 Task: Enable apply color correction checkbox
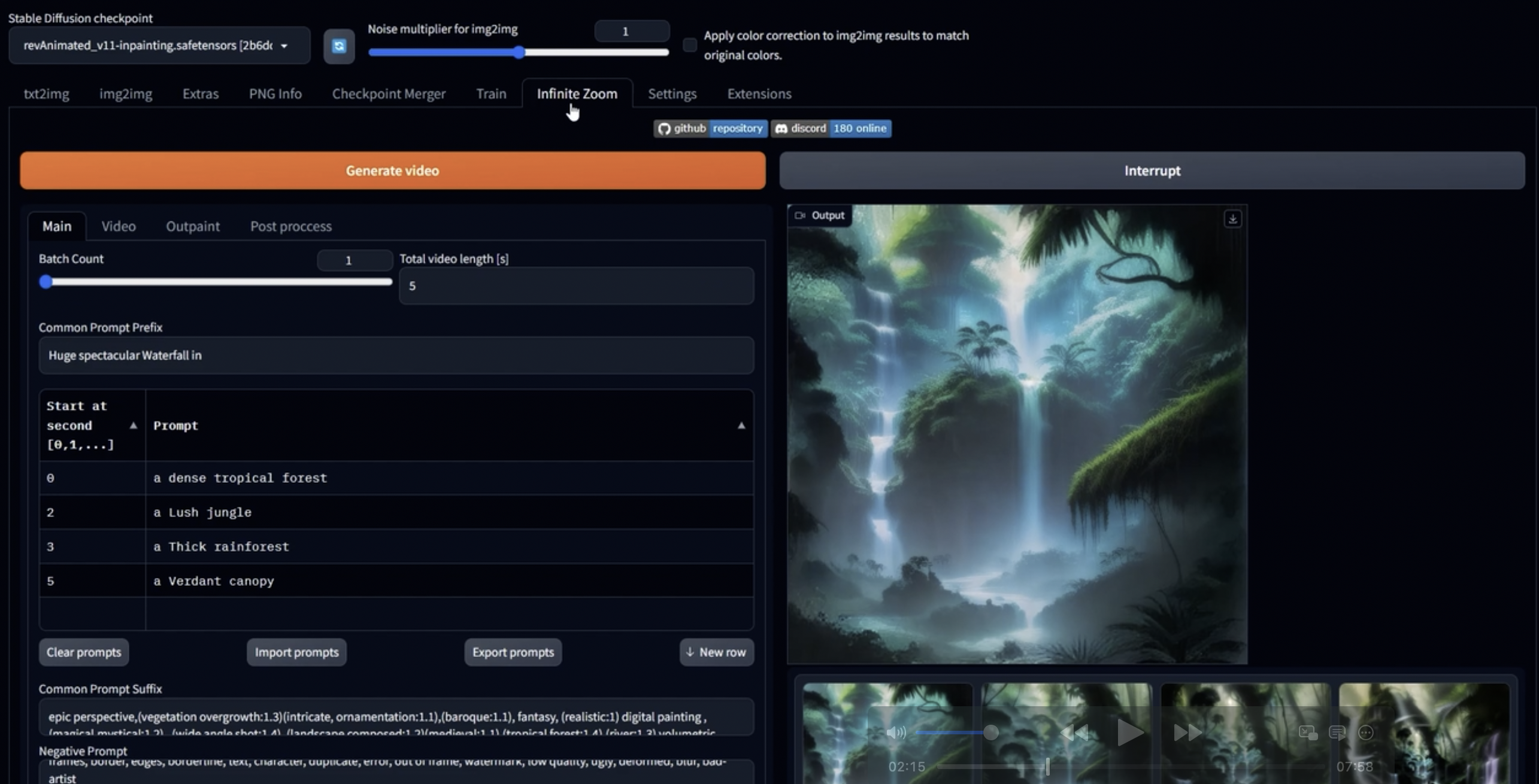click(x=690, y=45)
